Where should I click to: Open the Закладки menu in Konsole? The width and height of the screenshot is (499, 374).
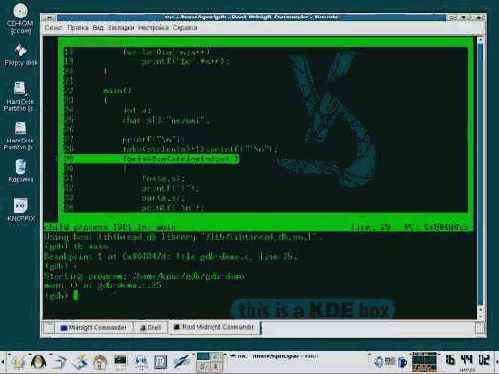(121, 28)
